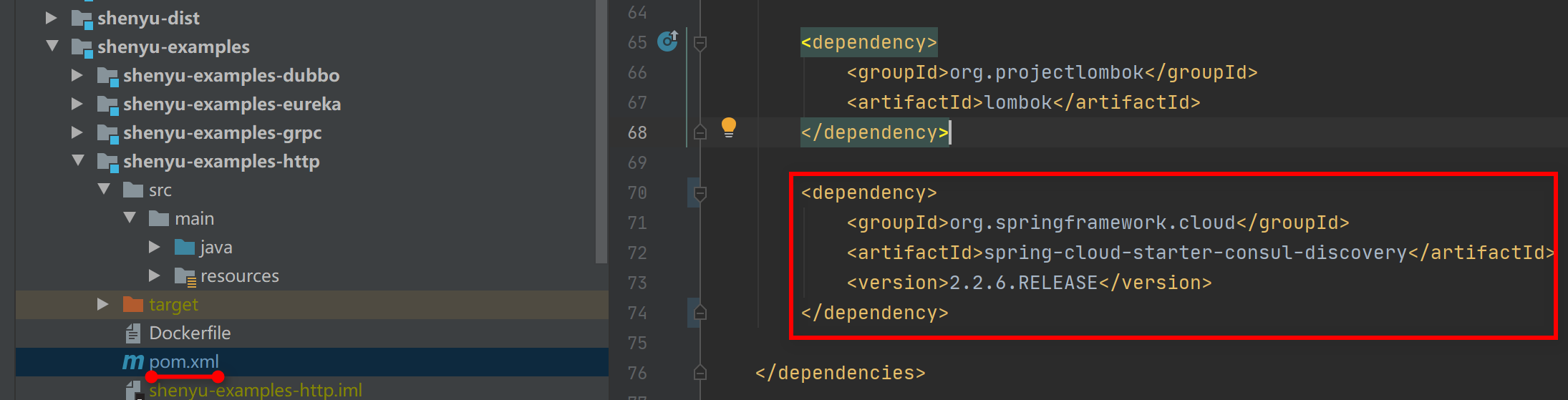The height and width of the screenshot is (400, 1568).
Task: Click the Dockerfile file icon
Action: 133,333
